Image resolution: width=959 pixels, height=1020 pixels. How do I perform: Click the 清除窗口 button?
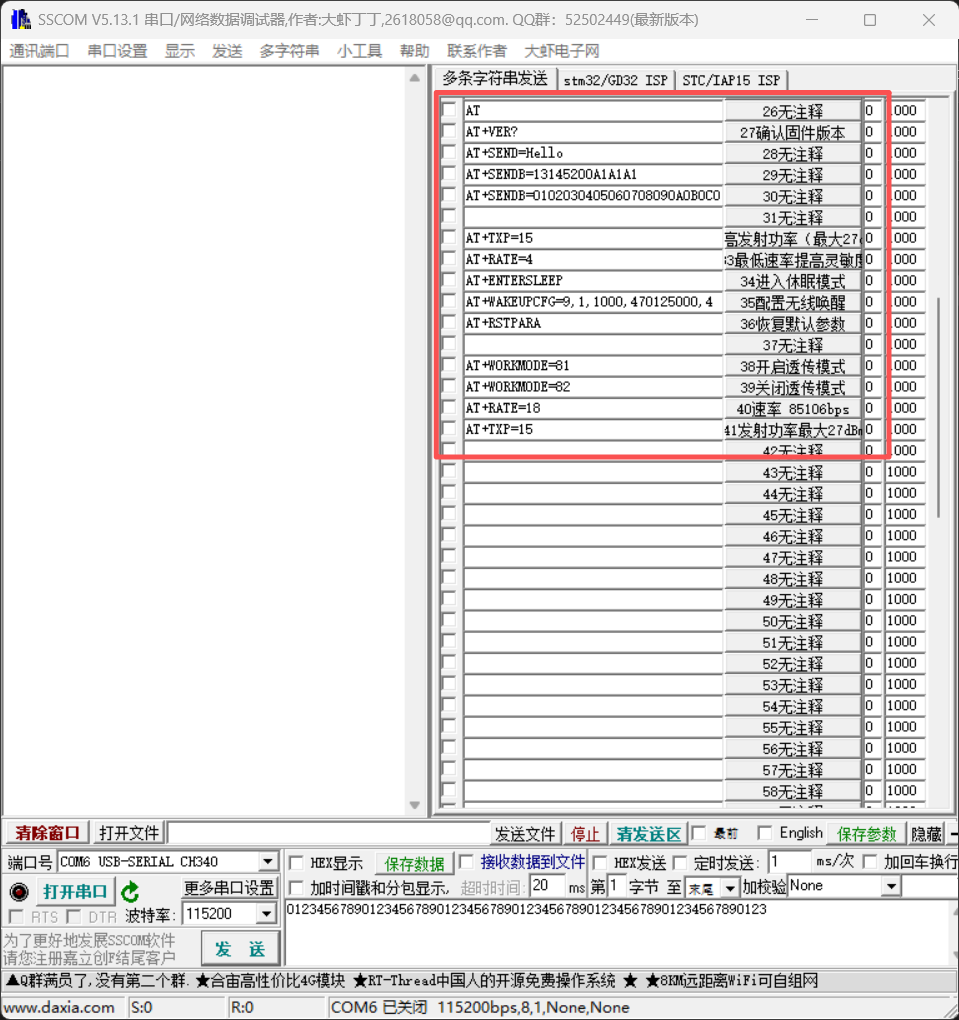pos(47,833)
